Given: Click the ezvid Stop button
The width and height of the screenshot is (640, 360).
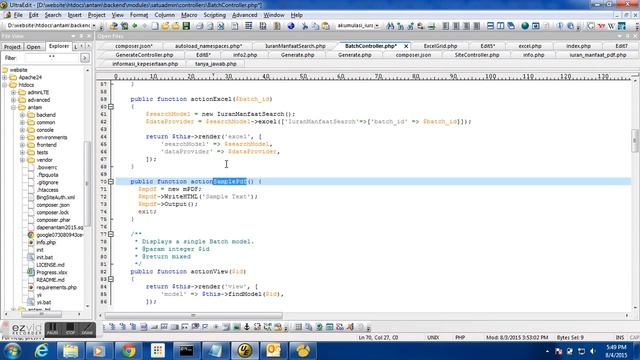Looking at the screenshot, I should point(70,329).
